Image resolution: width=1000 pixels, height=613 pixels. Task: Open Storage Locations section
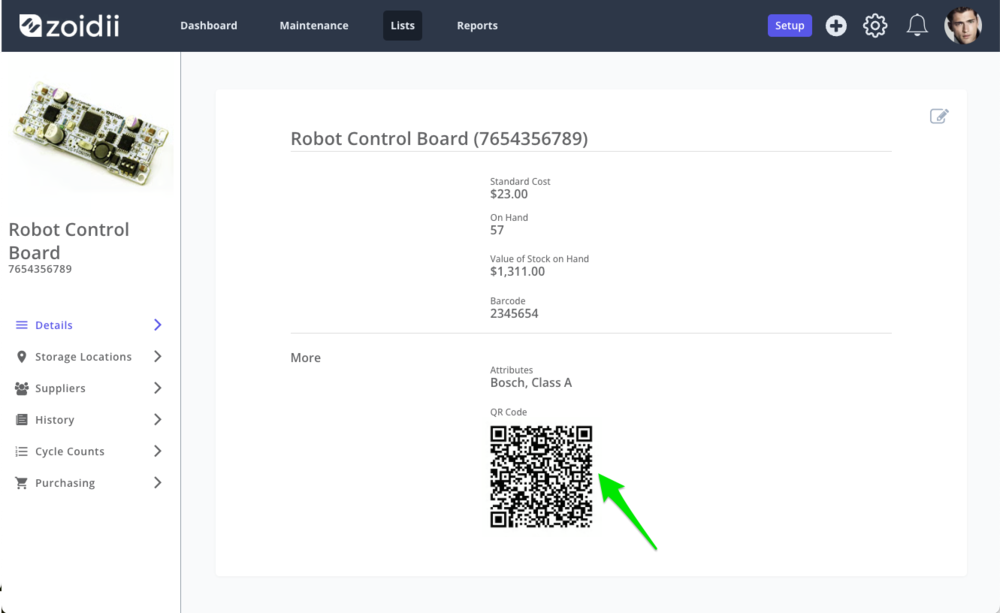[83, 357]
